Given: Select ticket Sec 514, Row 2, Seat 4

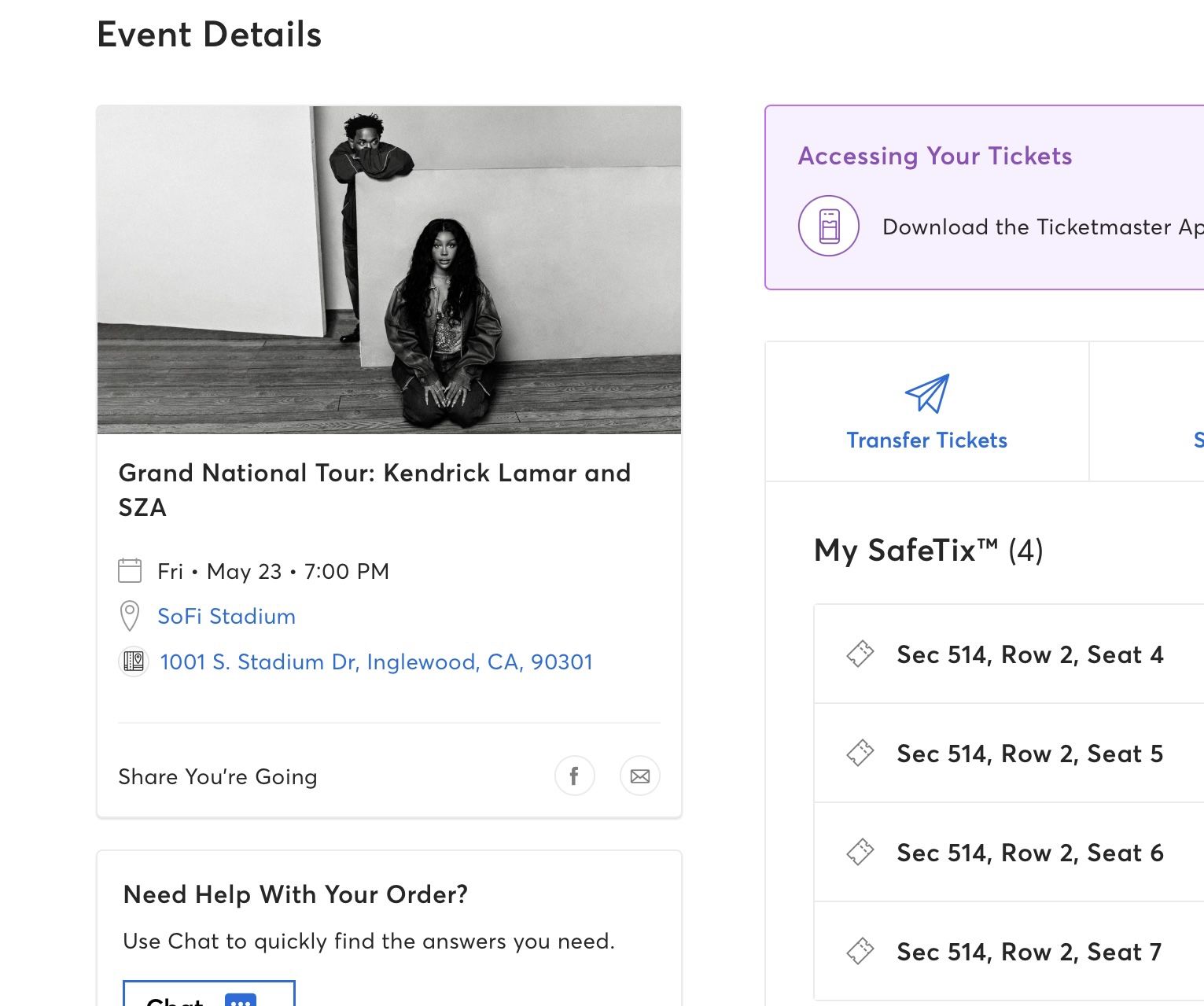Looking at the screenshot, I should click(1029, 654).
